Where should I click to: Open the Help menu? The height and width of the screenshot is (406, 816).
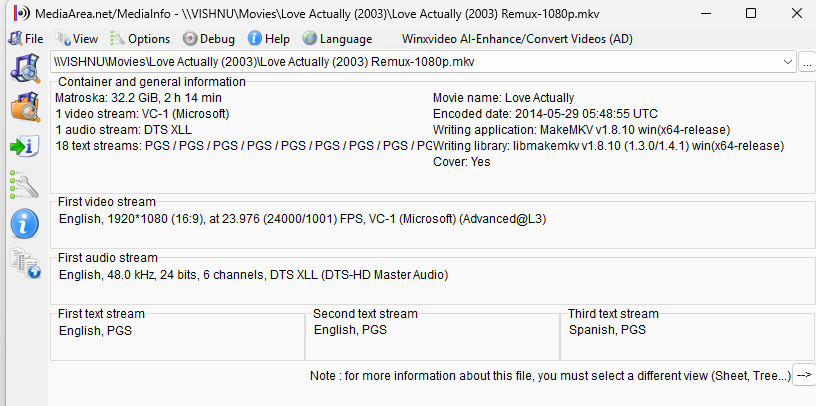pos(269,39)
